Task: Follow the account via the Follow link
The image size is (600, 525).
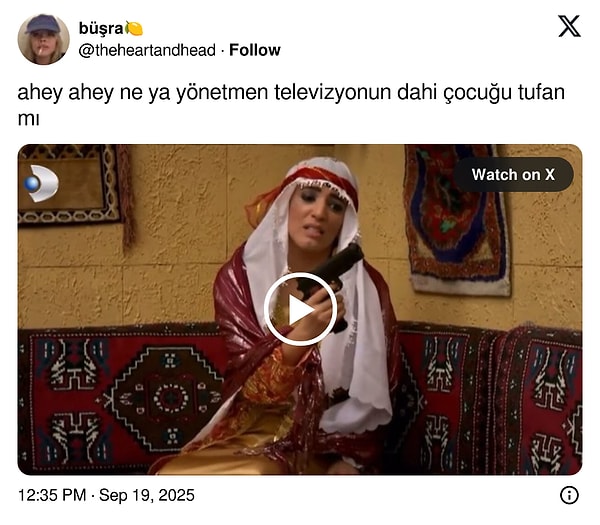Action: pos(254,50)
